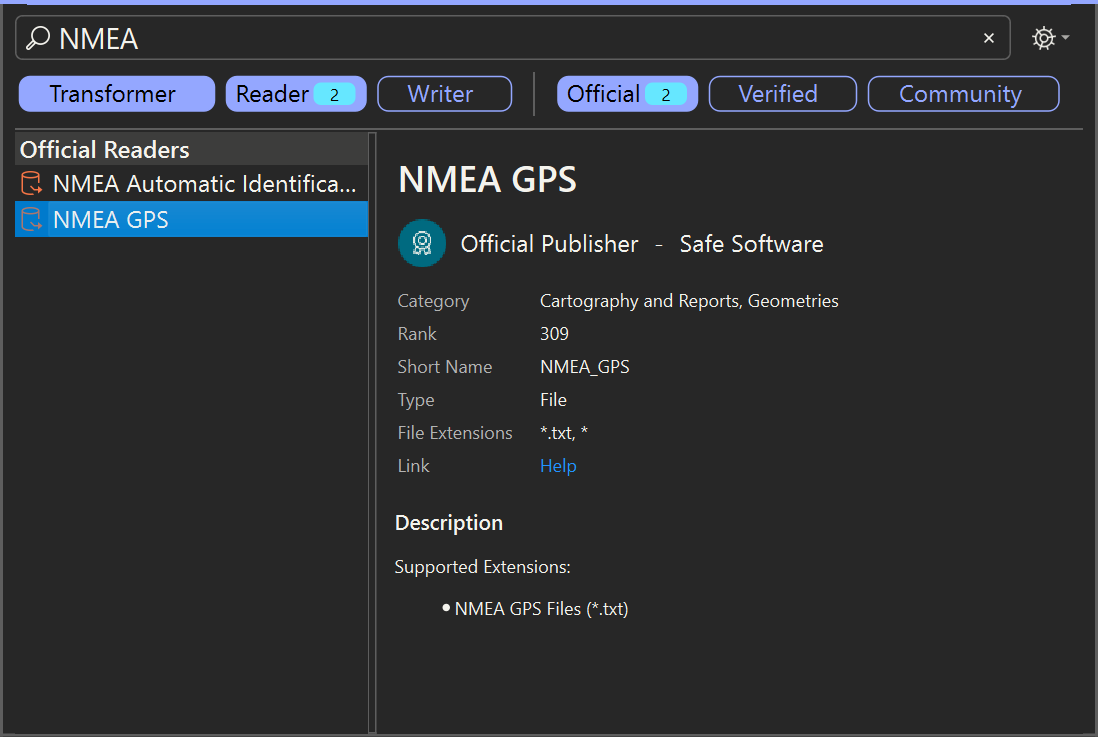Toggle the Writer filter
Image resolution: width=1098 pixels, height=737 pixels.
[445, 94]
